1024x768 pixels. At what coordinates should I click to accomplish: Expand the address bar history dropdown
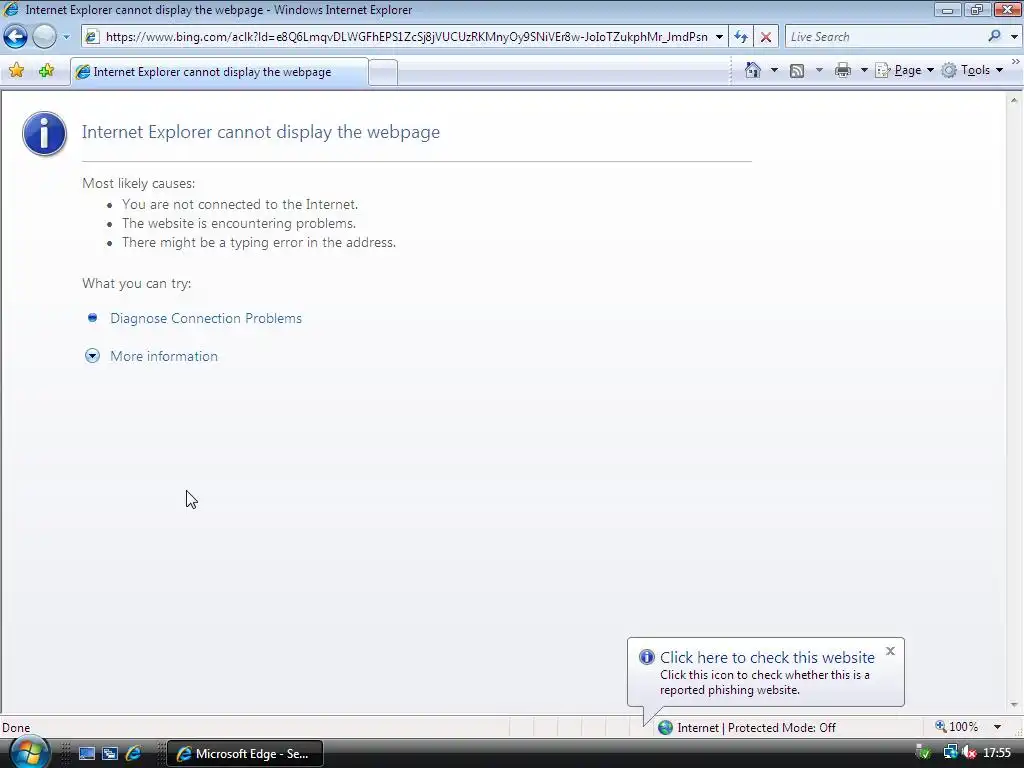[719, 37]
